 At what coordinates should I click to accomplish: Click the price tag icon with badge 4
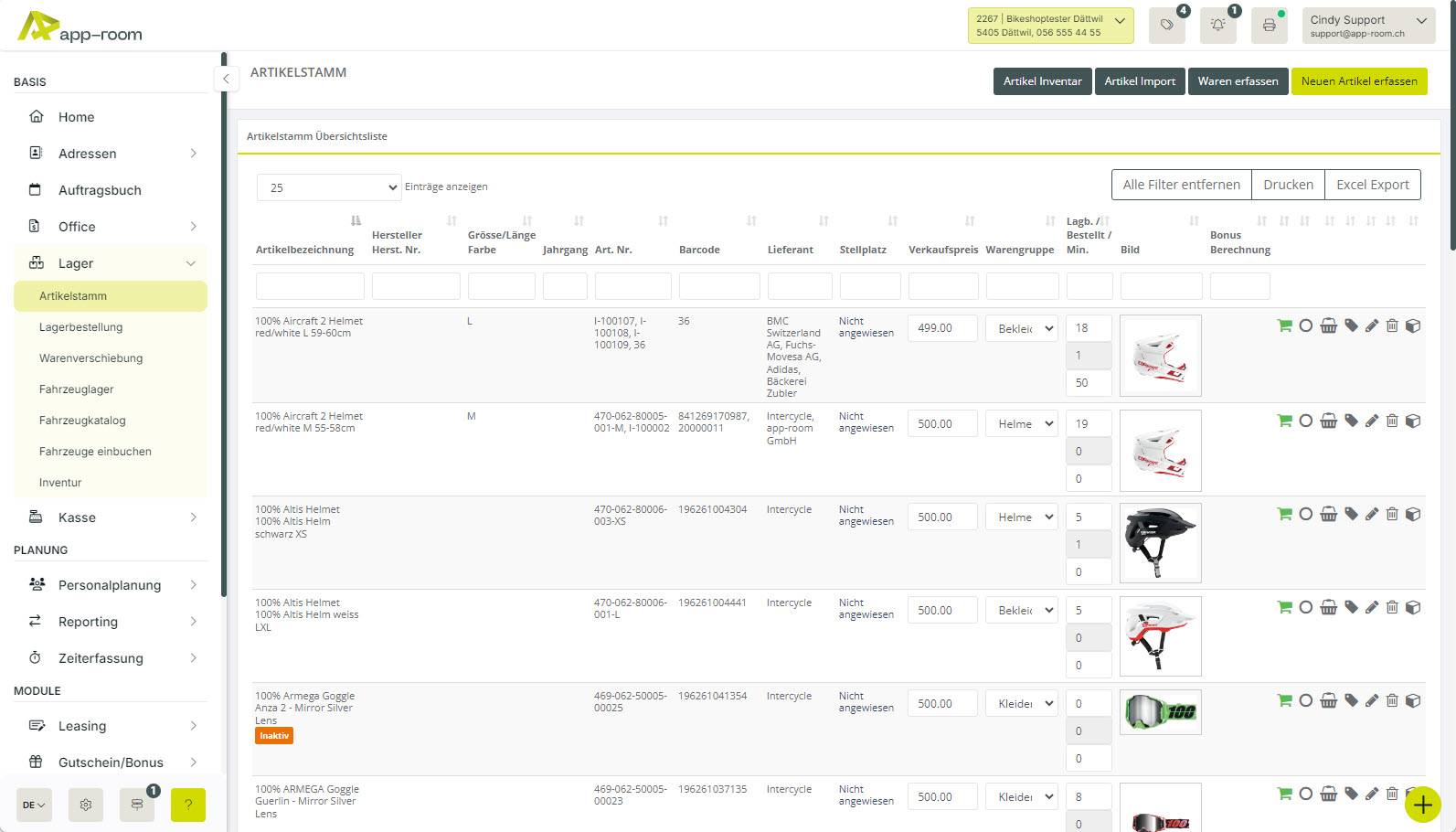tap(1166, 26)
